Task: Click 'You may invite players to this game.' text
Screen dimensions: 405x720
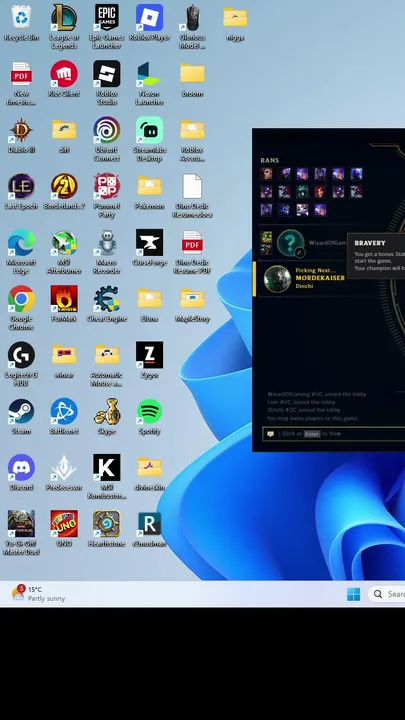Action: (313, 418)
